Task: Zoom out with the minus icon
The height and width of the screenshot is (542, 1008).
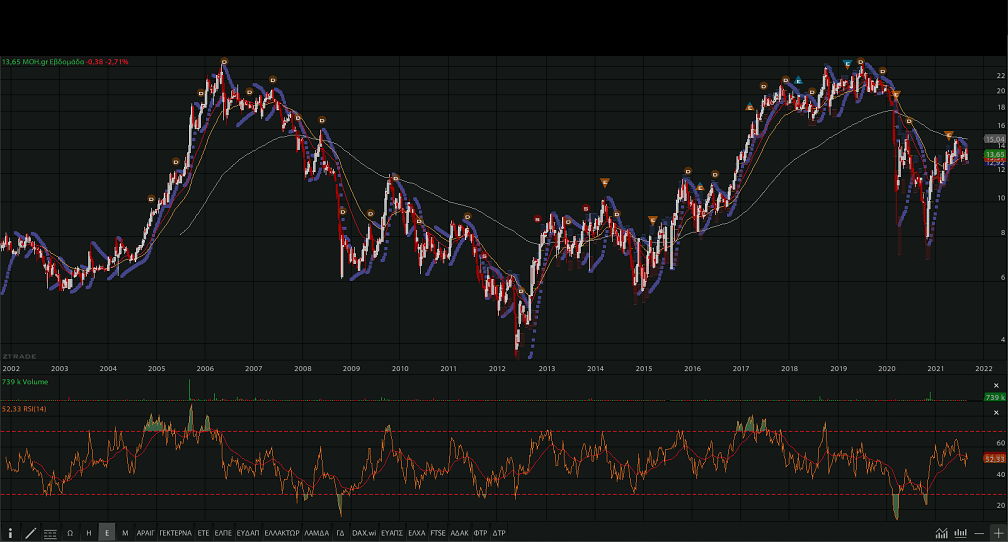Action: coord(979,533)
